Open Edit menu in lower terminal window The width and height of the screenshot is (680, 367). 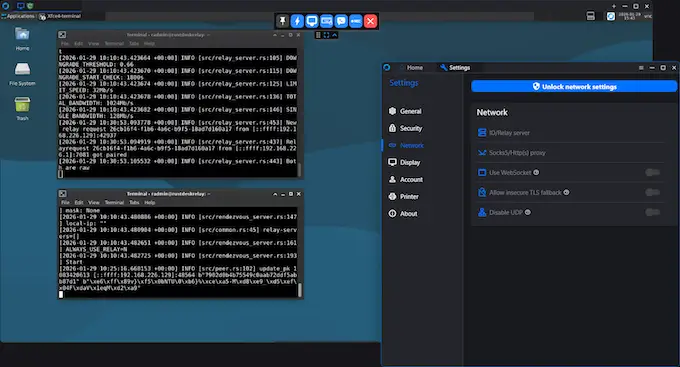pos(79,203)
